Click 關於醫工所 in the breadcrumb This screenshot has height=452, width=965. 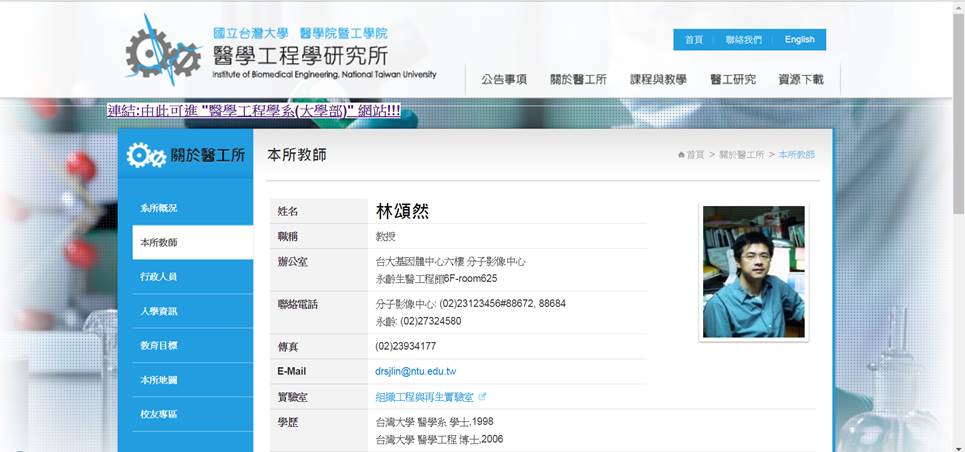tap(742, 155)
